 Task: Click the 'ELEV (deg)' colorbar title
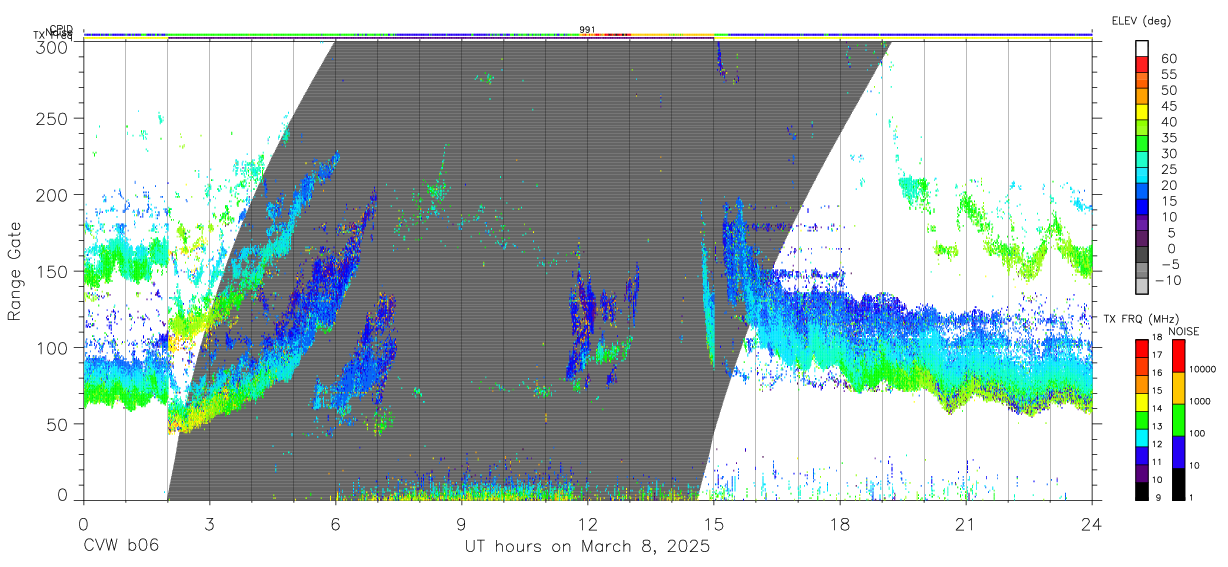coord(1141,20)
